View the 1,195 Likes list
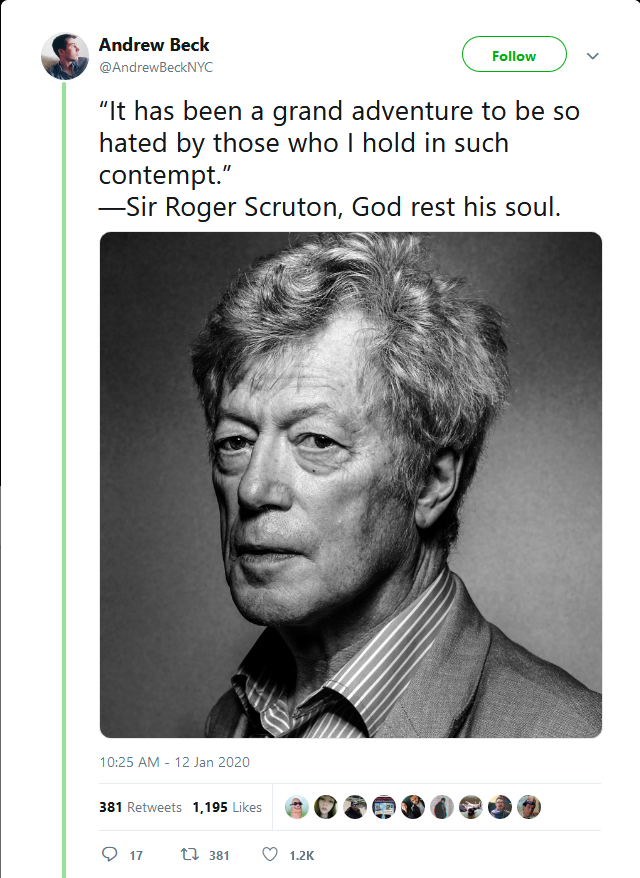Viewport: 640px width, 878px height. click(227, 807)
